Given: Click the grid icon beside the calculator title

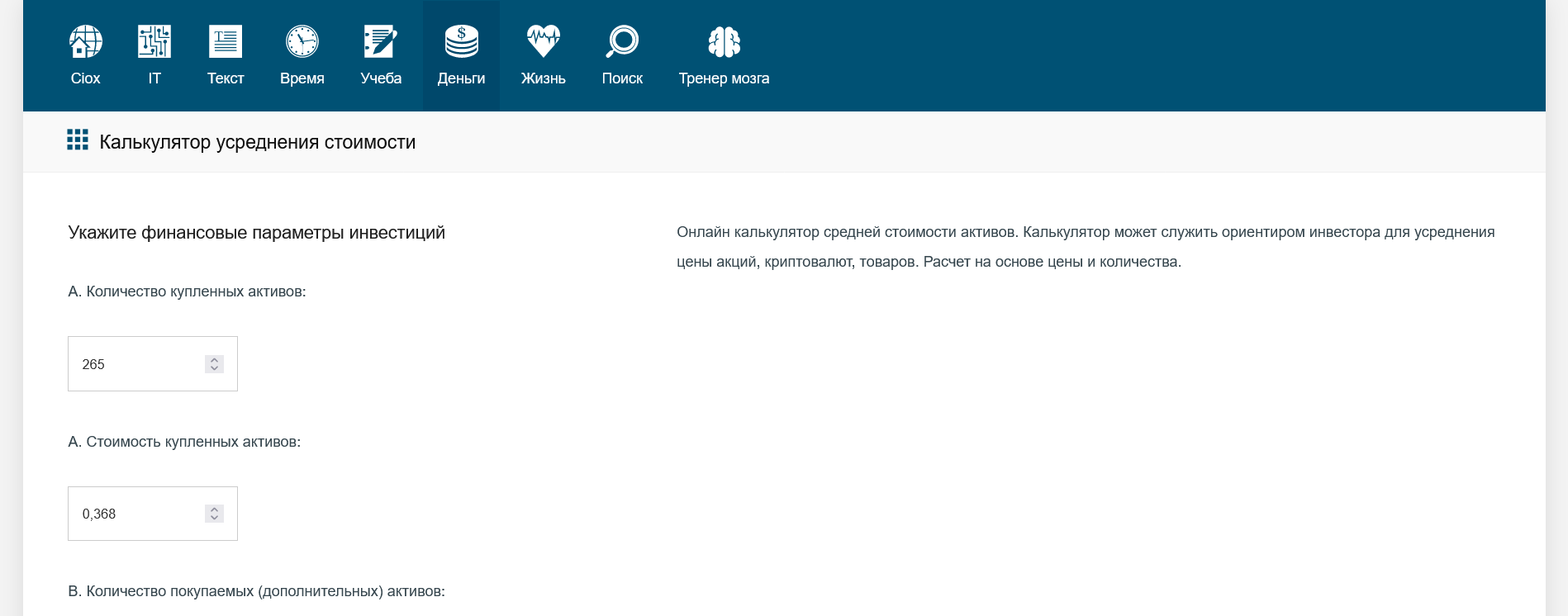Looking at the screenshot, I should click(x=78, y=140).
